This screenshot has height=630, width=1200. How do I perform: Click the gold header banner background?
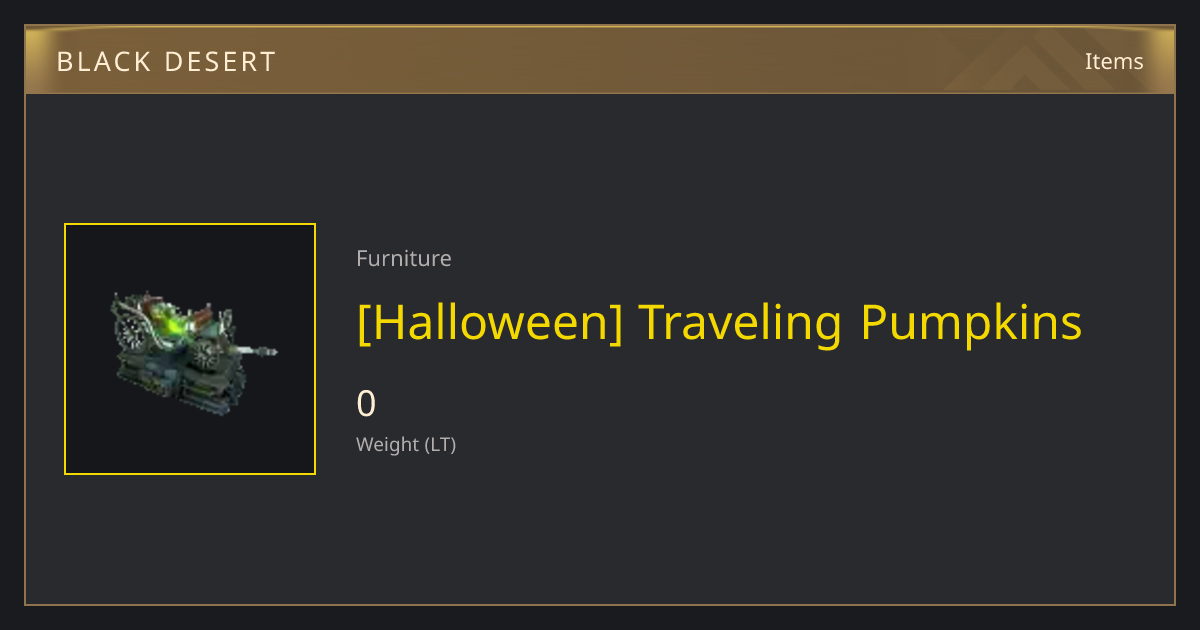pos(600,60)
